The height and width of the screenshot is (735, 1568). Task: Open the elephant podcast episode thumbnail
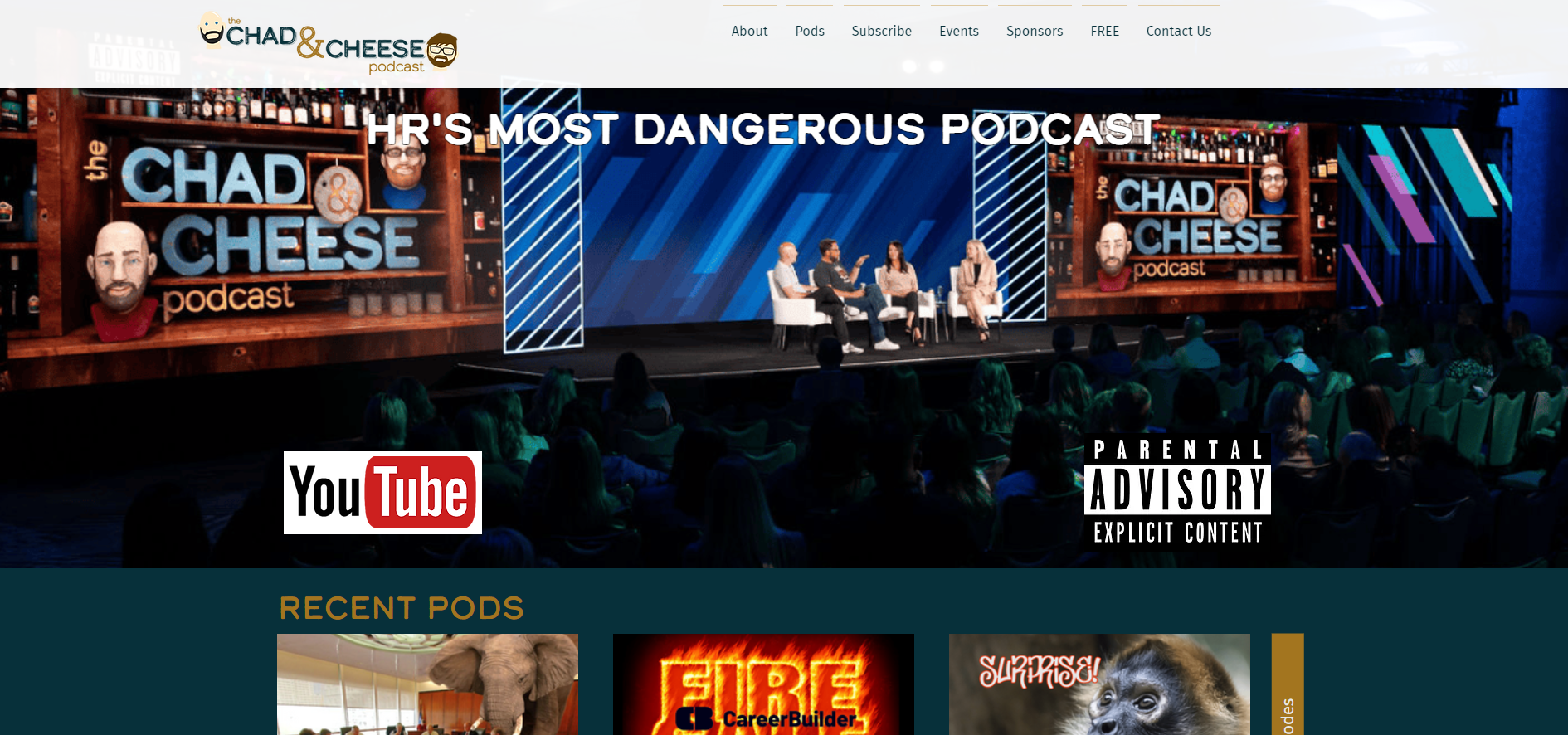point(427,684)
